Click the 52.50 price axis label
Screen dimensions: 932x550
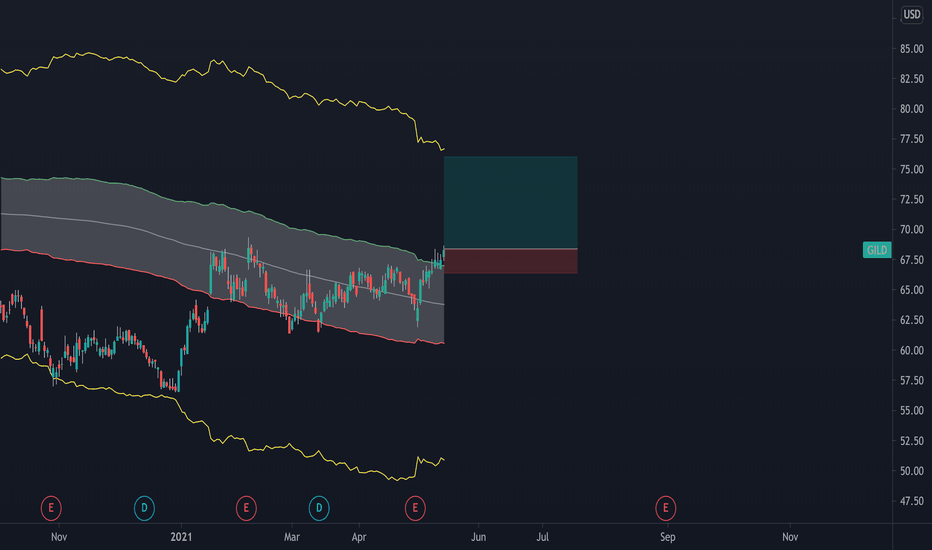pyautogui.click(x=912, y=441)
